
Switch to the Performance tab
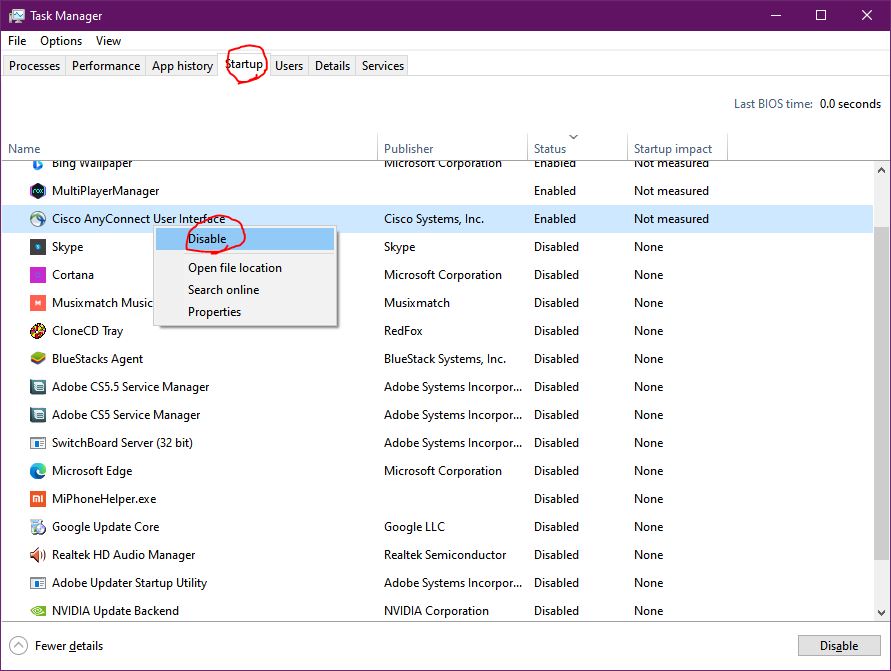(106, 66)
